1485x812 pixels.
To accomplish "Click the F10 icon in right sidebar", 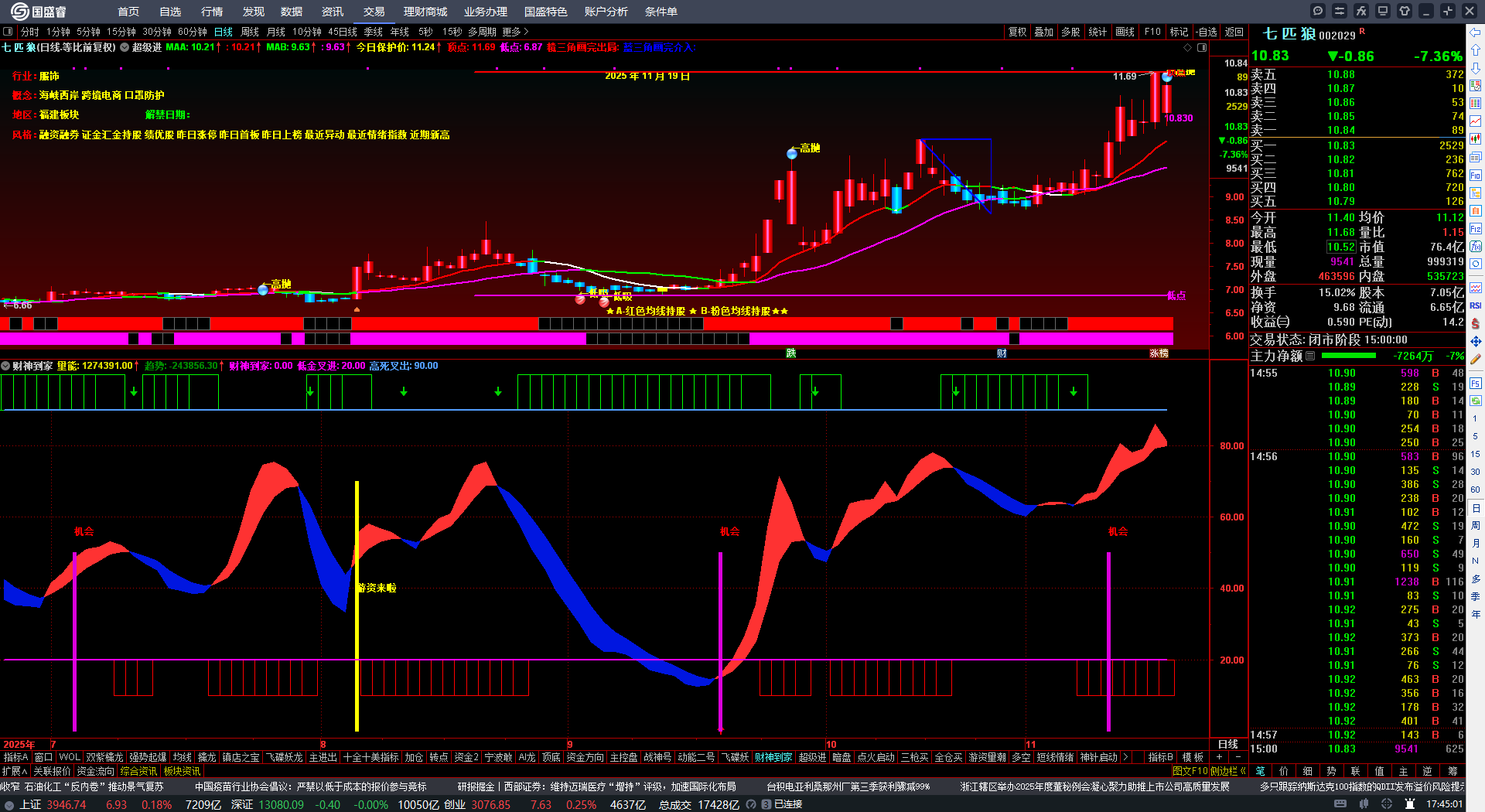I will [x=1476, y=176].
